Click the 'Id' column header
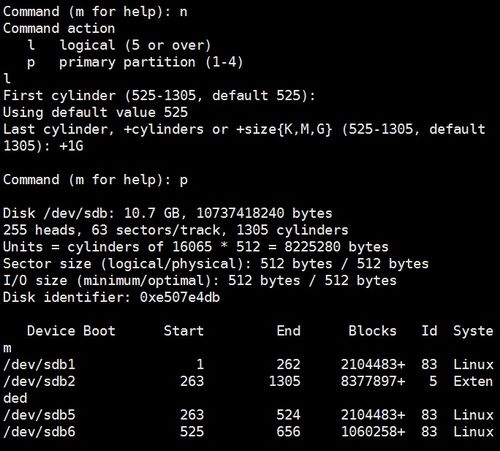The width and height of the screenshot is (500, 451). [x=429, y=331]
